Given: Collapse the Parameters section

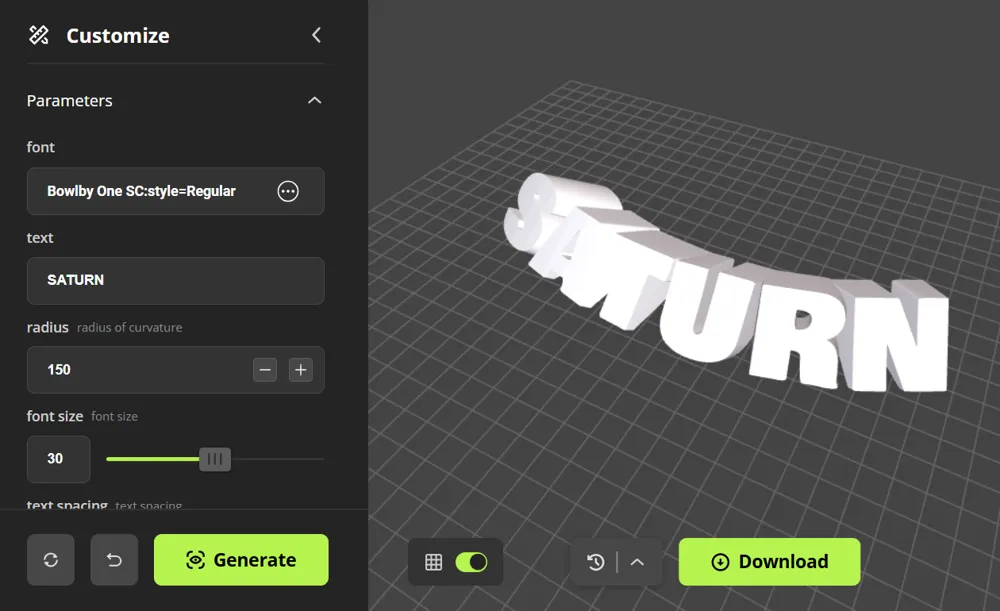Looking at the screenshot, I should point(314,100).
